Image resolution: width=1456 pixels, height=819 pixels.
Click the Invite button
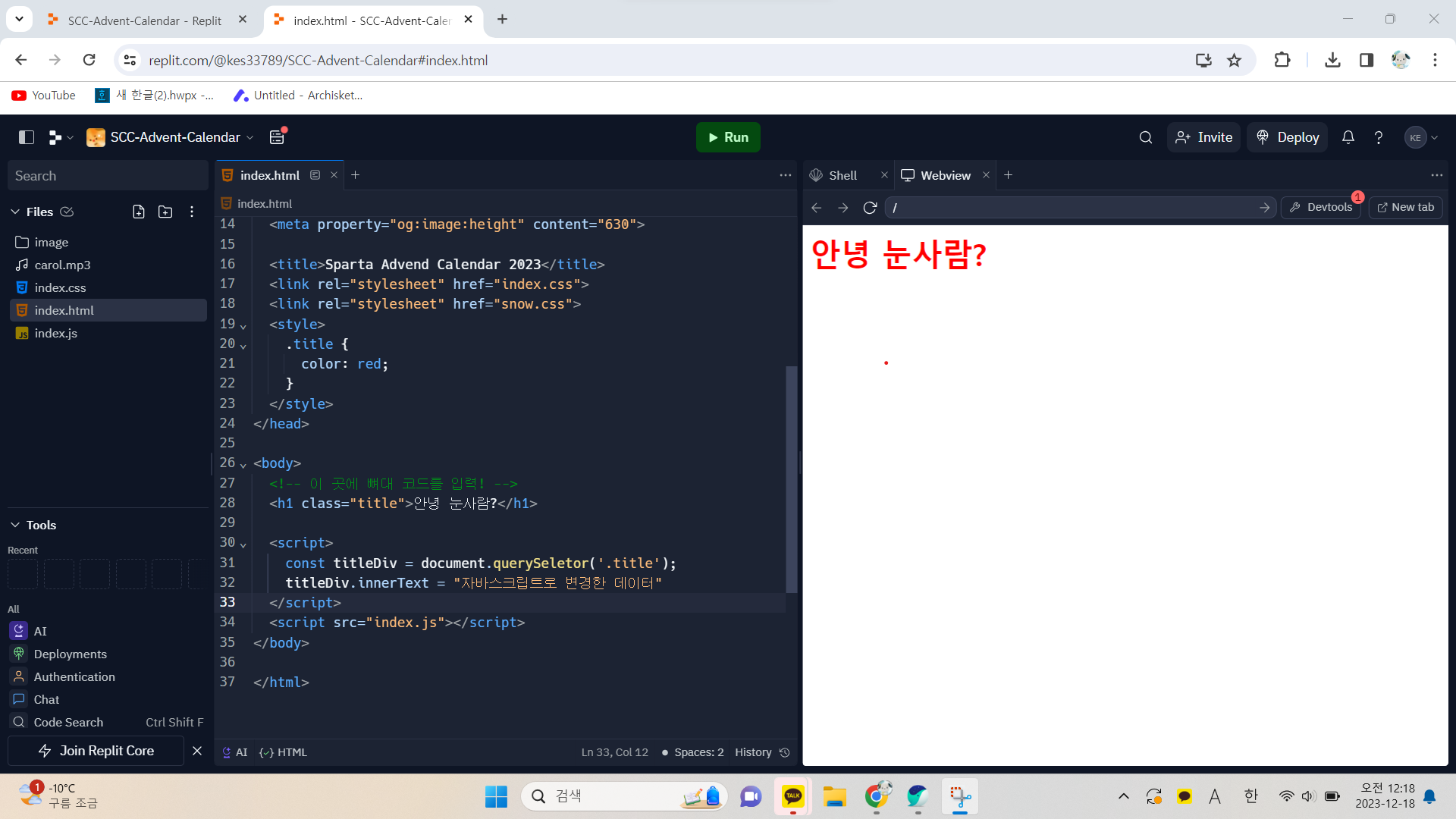click(x=1203, y=137)
